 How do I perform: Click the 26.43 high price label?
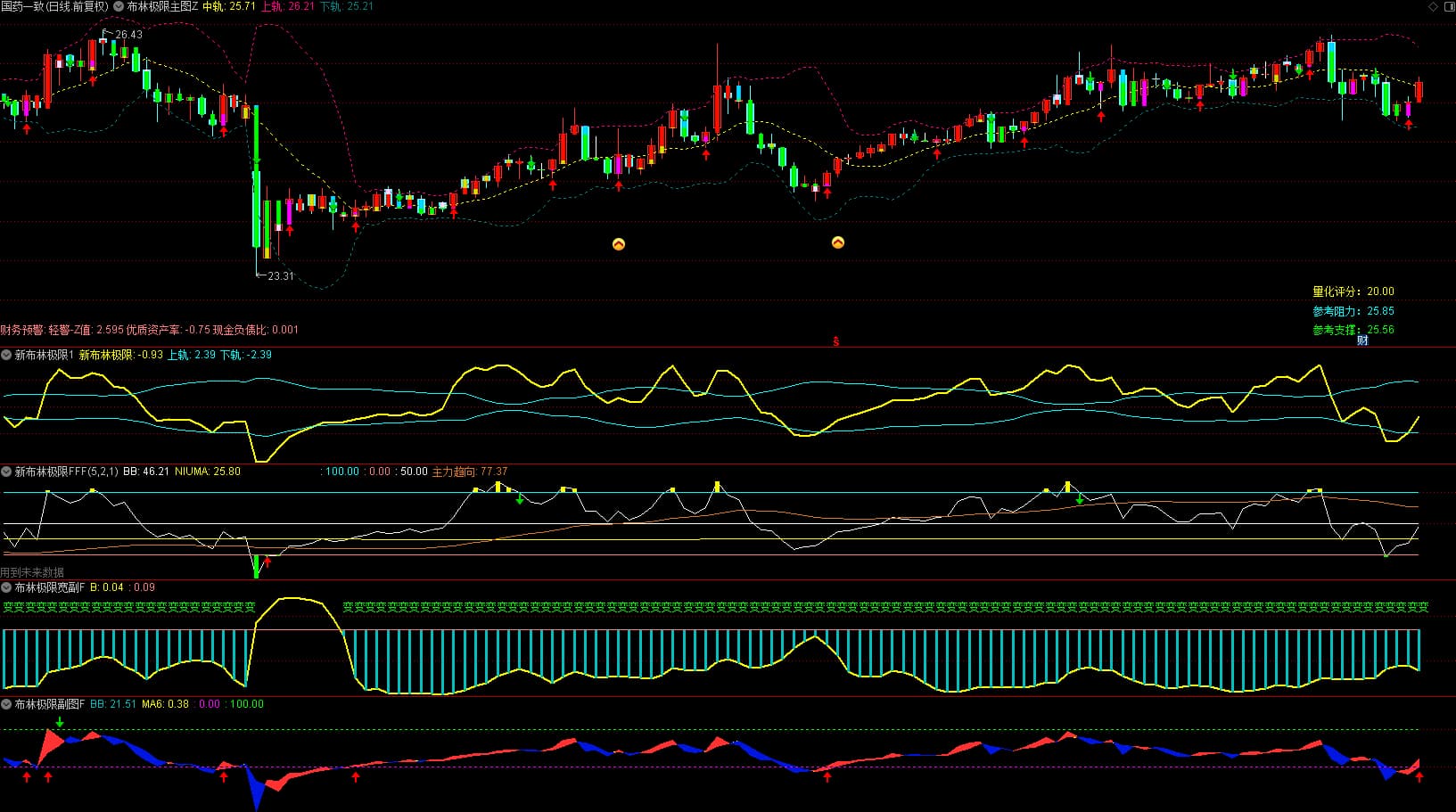(128, 35)
